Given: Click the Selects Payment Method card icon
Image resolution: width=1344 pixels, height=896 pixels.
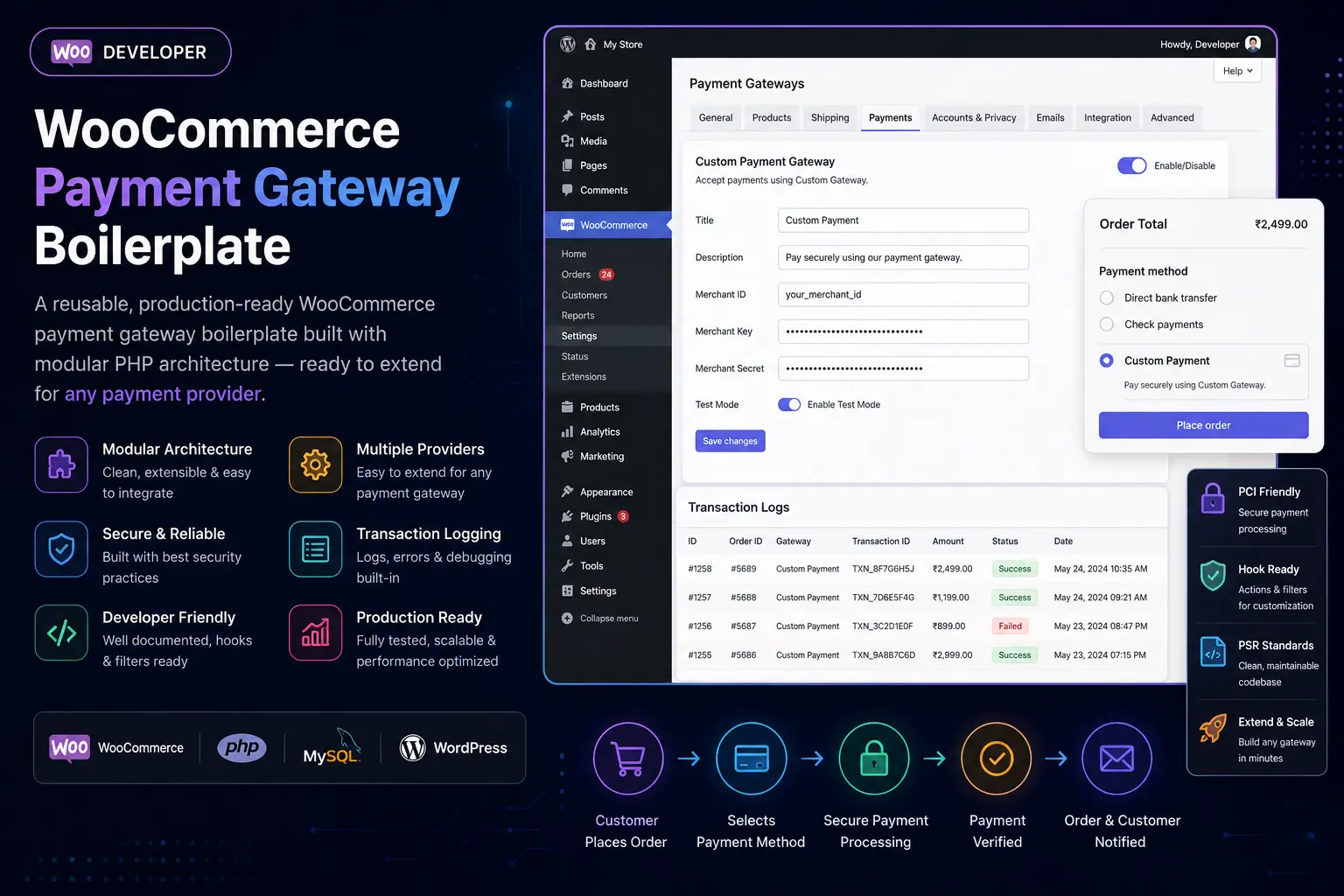Looking at the screenshot, I should [x=751, y=759].
